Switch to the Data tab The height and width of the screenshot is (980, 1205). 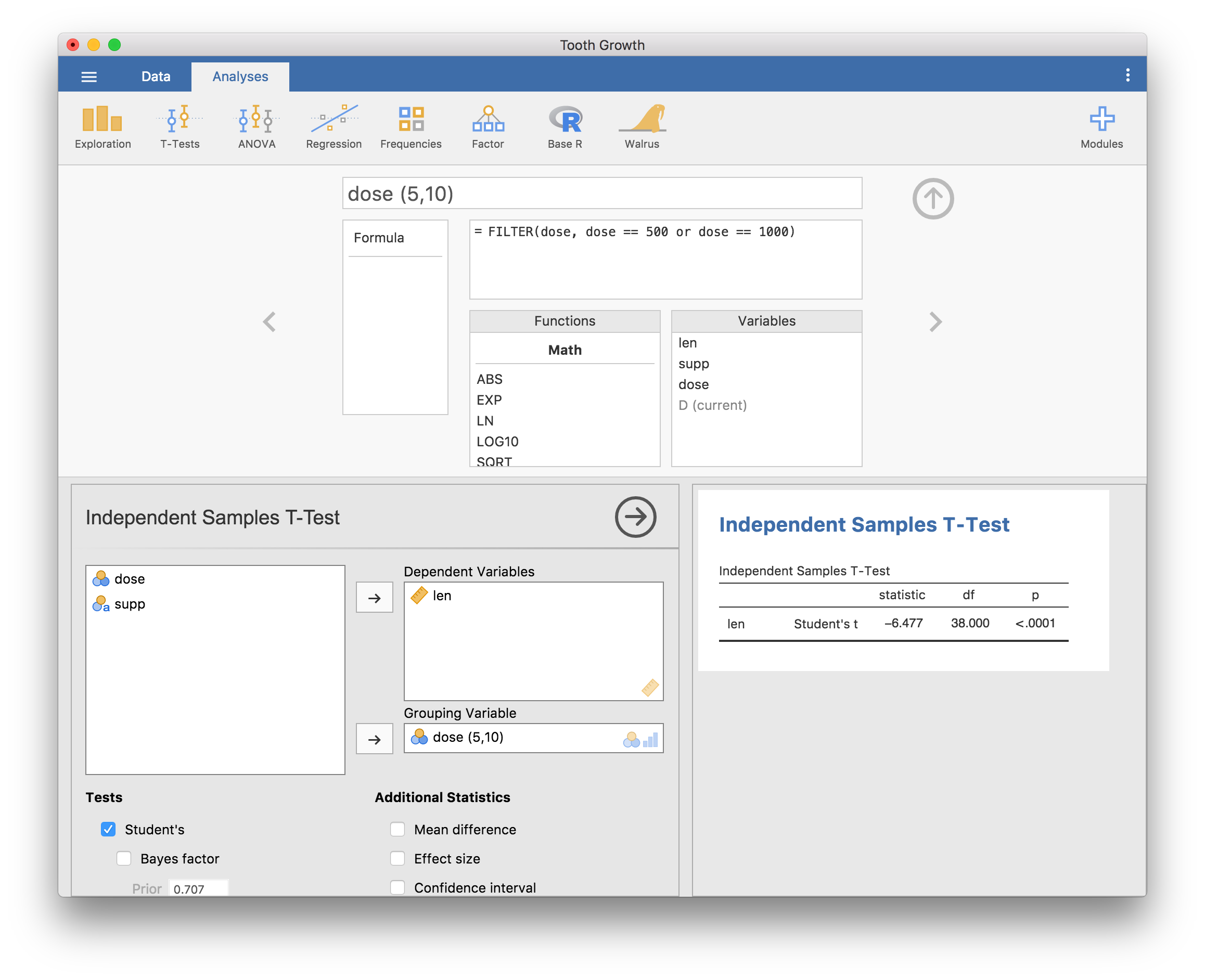pyautogui.click(x=156, y=76)
